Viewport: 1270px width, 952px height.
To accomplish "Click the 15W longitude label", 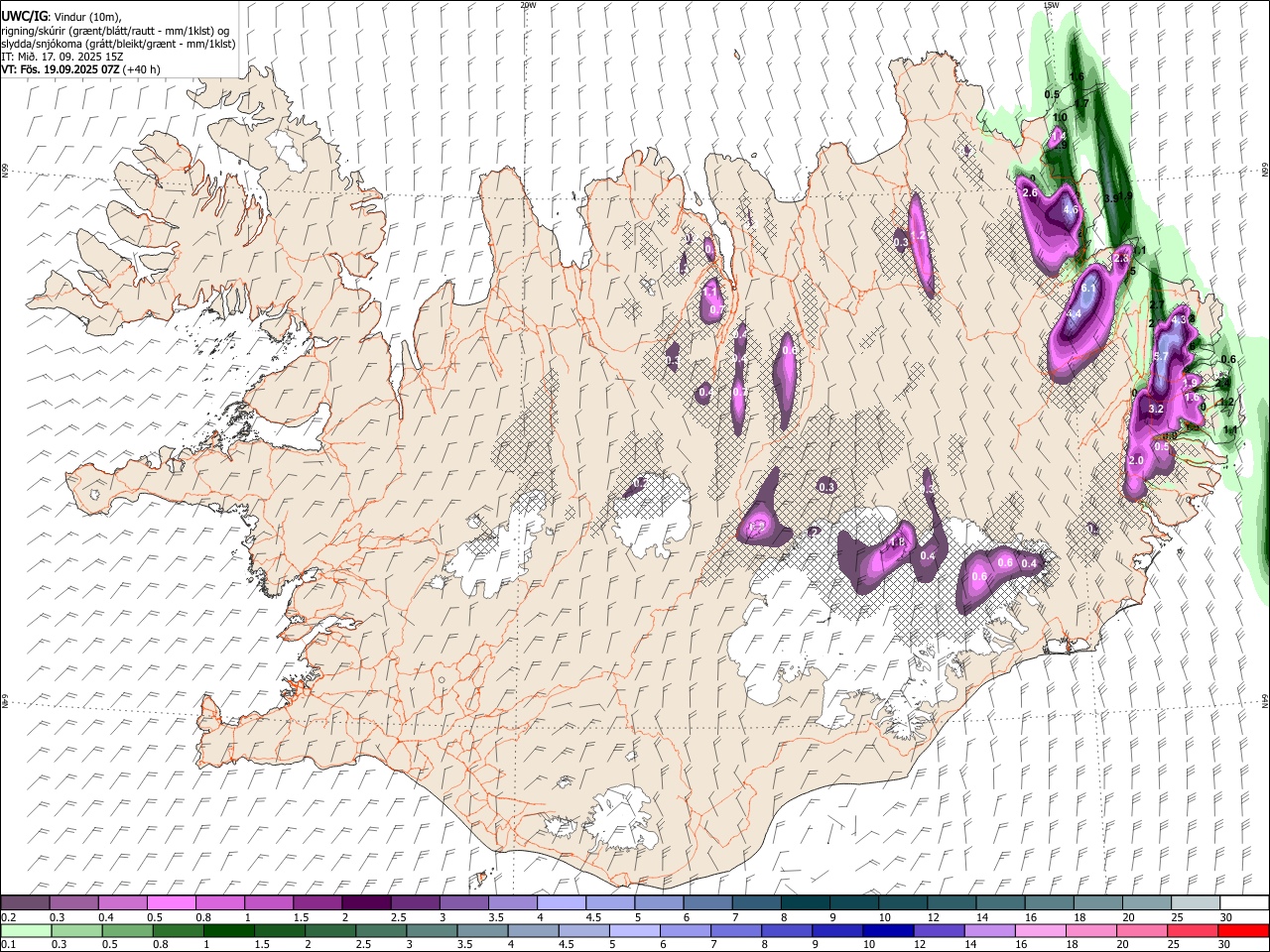I will 1052,5.
